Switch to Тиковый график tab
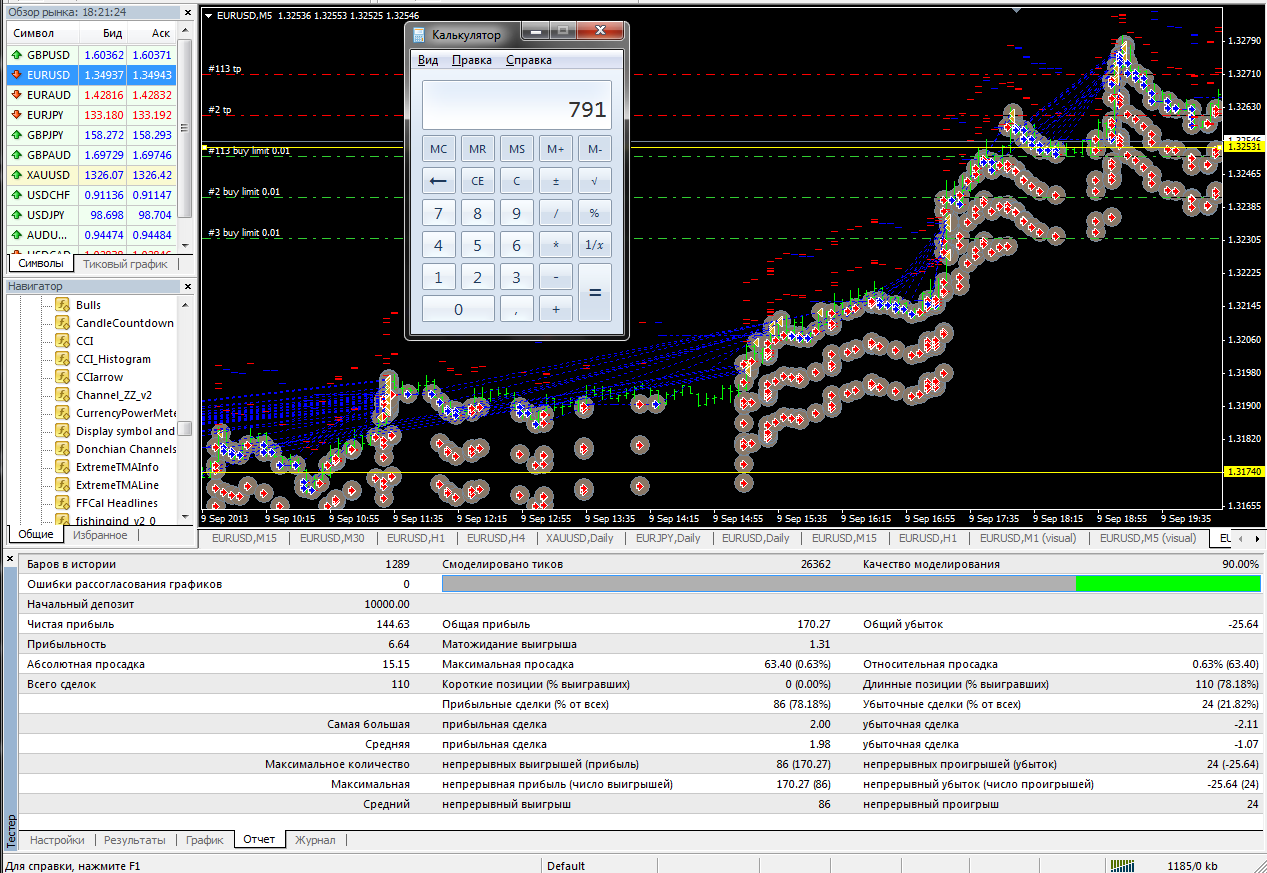The image size is (1267, 873). (x=125, y=264)
